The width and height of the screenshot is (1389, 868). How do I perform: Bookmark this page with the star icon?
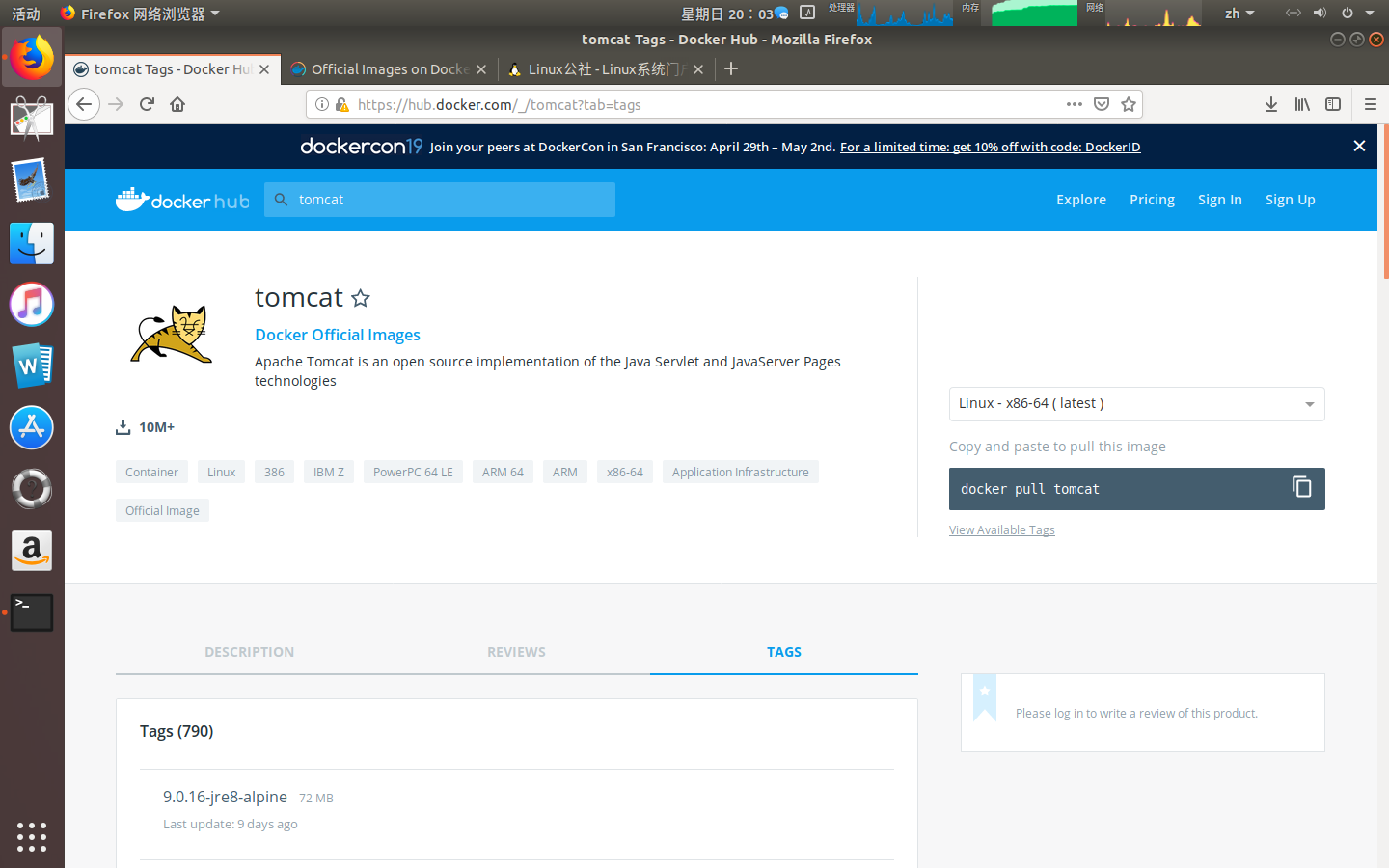[1129, 104]
